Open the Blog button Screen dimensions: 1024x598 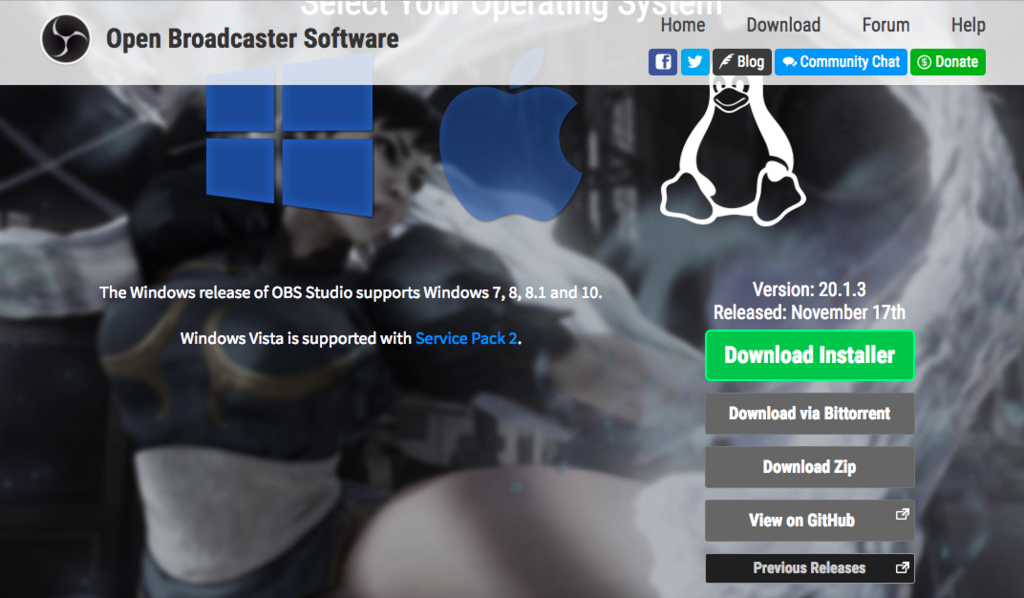(742, 62)
